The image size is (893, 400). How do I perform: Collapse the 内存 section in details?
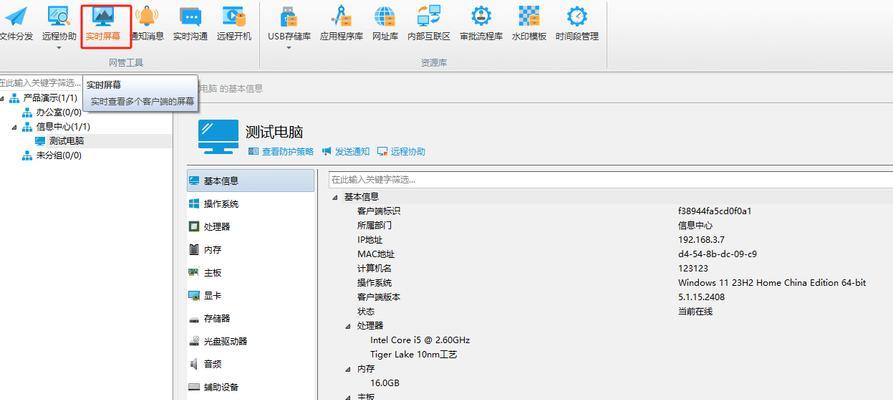[347, 369]
